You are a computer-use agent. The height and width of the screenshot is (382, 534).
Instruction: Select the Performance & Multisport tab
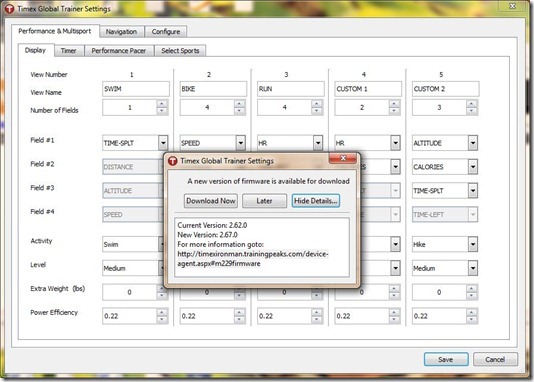[55, 31]
